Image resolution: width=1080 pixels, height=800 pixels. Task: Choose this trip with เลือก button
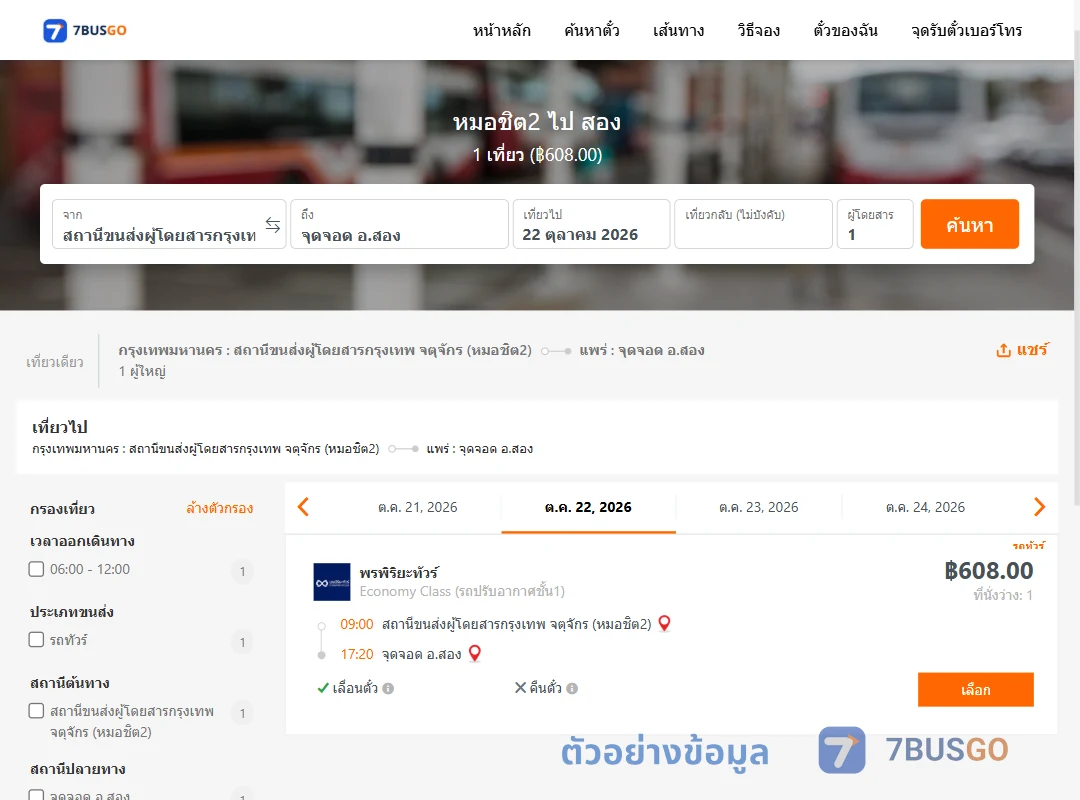click(975, 690)
